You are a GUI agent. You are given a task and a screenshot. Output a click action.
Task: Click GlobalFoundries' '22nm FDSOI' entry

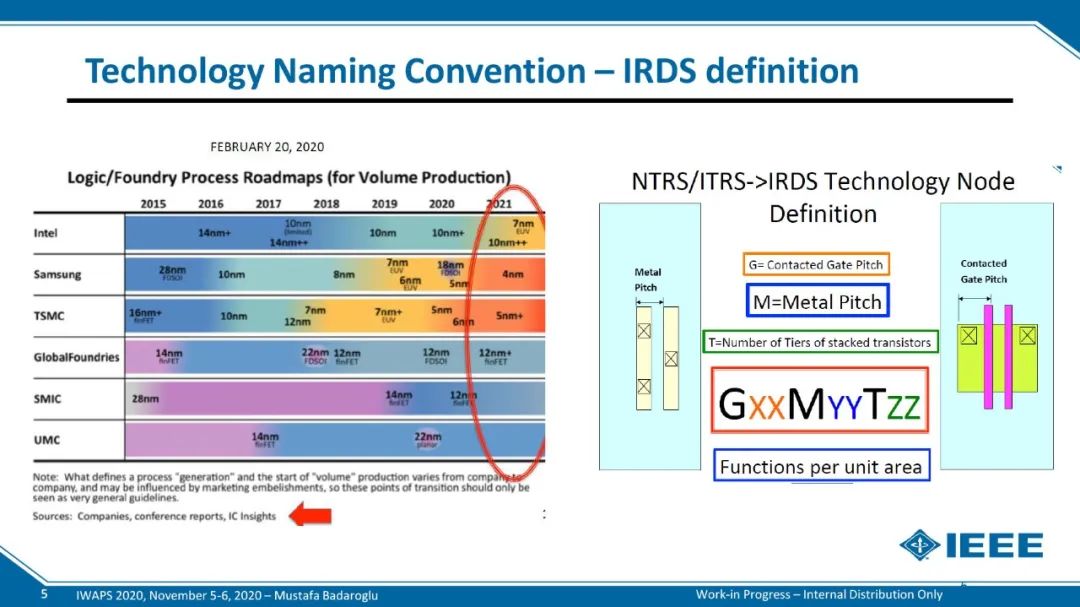[x=315, y=356]
